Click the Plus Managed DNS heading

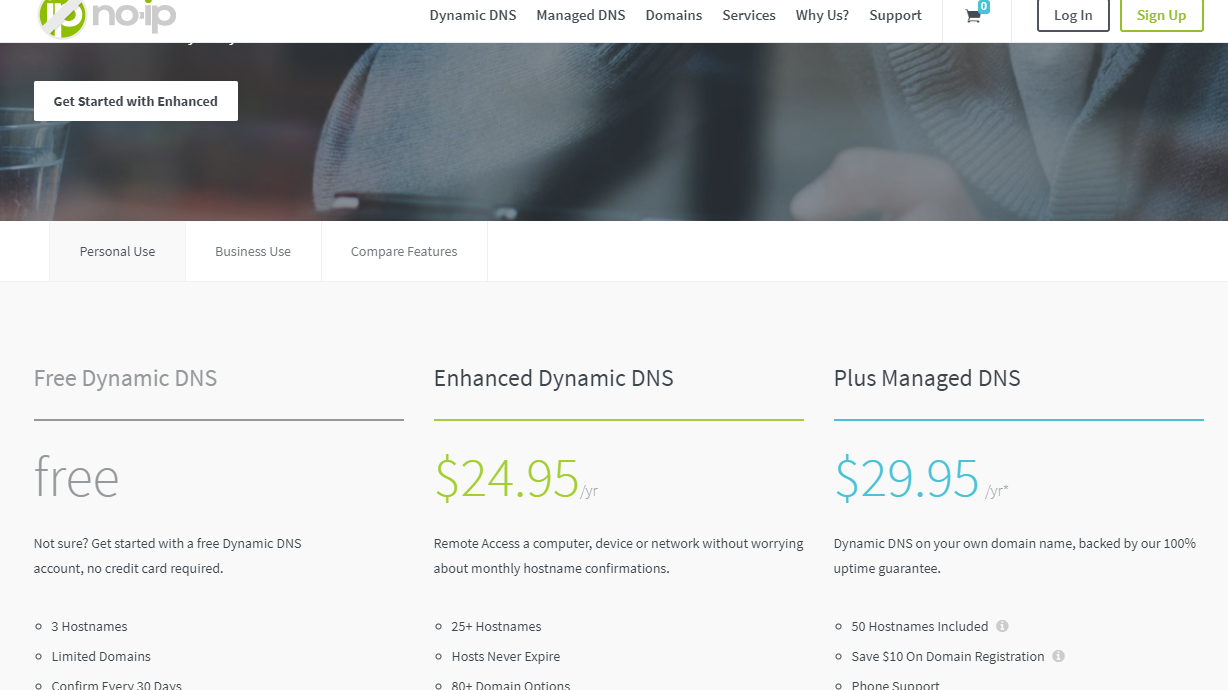[x=927, y=378]
